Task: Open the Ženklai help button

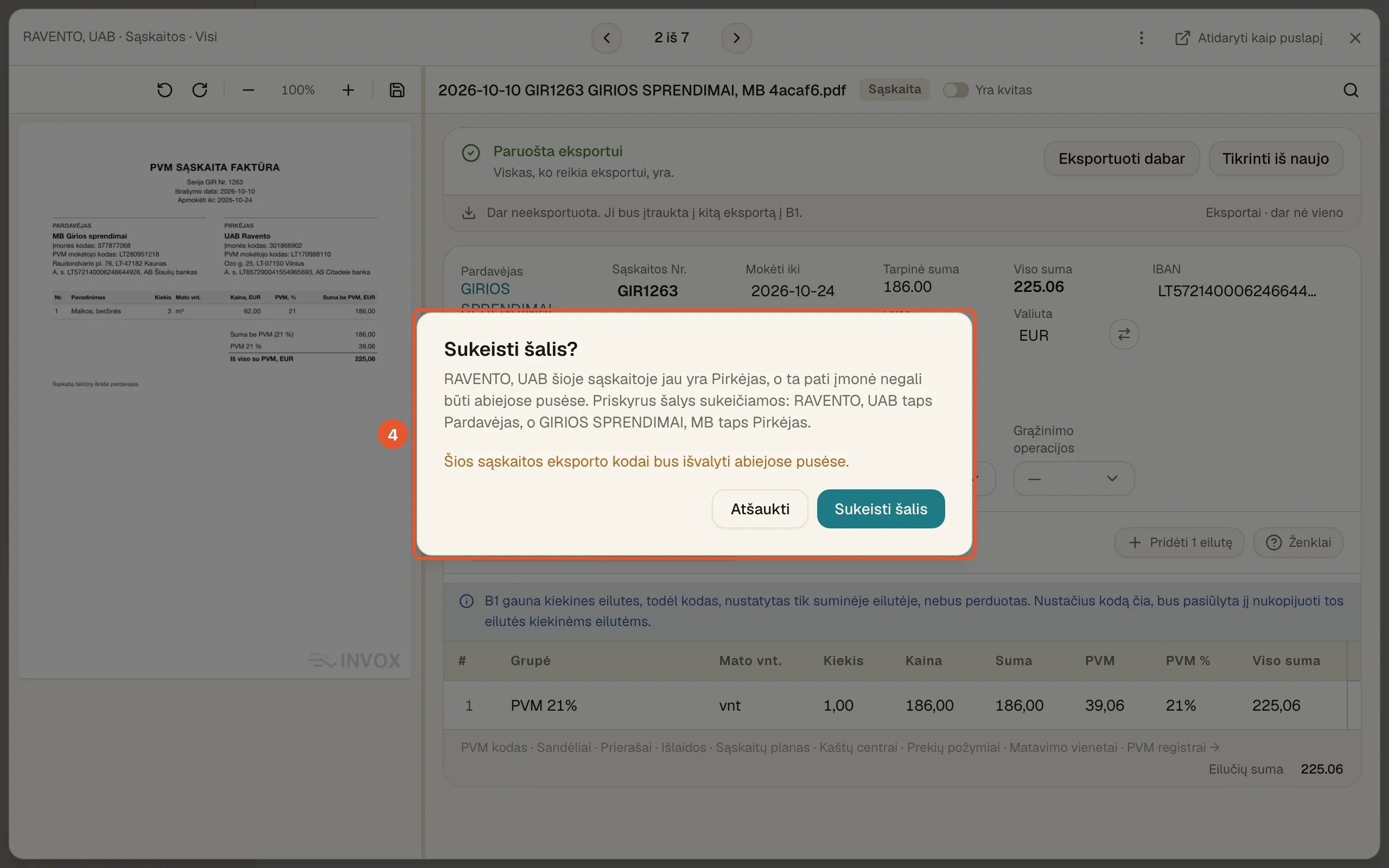Action: tap(1298, 542)
